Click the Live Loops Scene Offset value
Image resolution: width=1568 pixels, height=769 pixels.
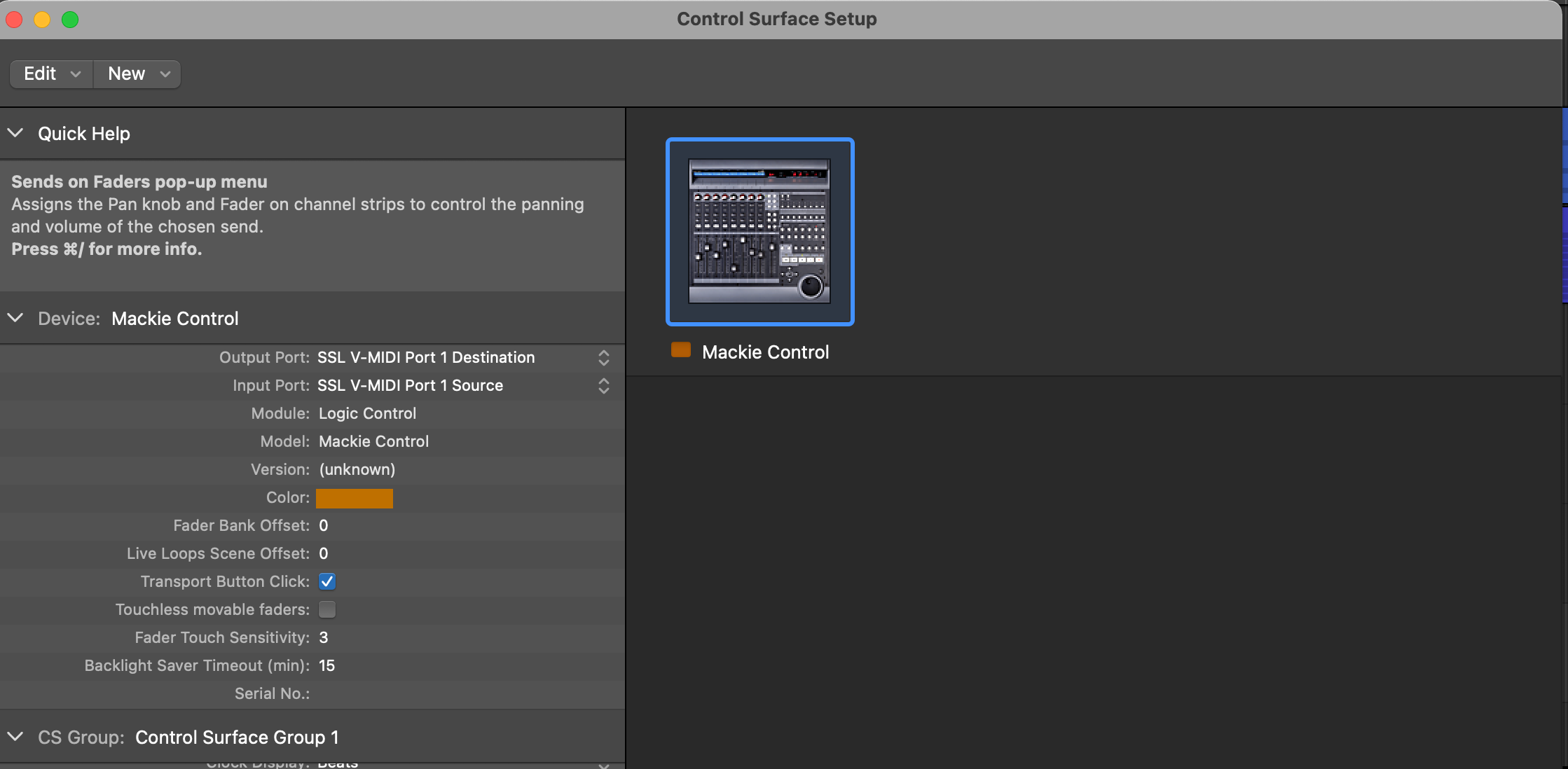click(x=324, y=554)
